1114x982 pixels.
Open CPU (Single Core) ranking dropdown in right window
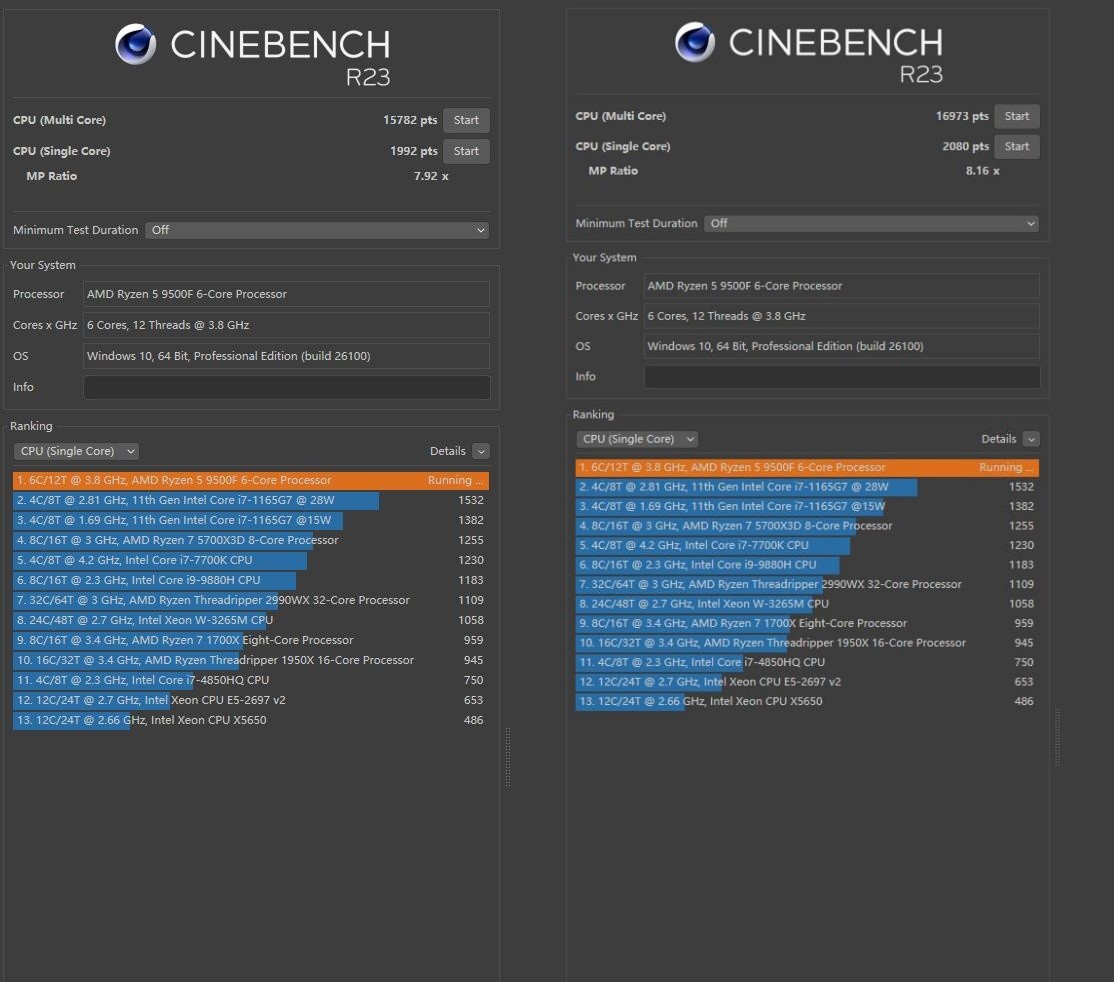pyautogui.click(x=637, y=439)
